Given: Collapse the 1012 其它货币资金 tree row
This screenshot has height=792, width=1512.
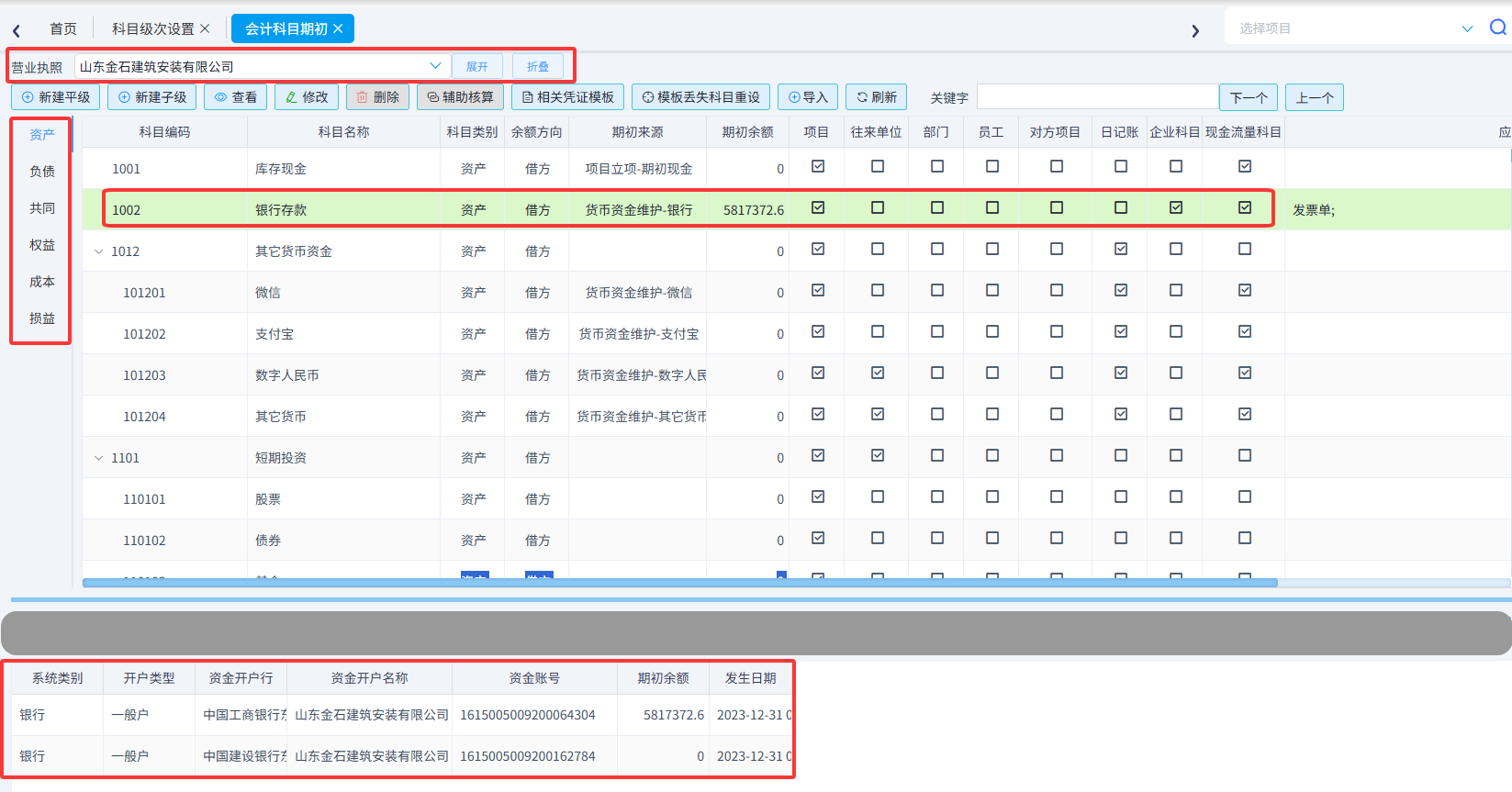Looking at the screenshot, I should point(99,251).
